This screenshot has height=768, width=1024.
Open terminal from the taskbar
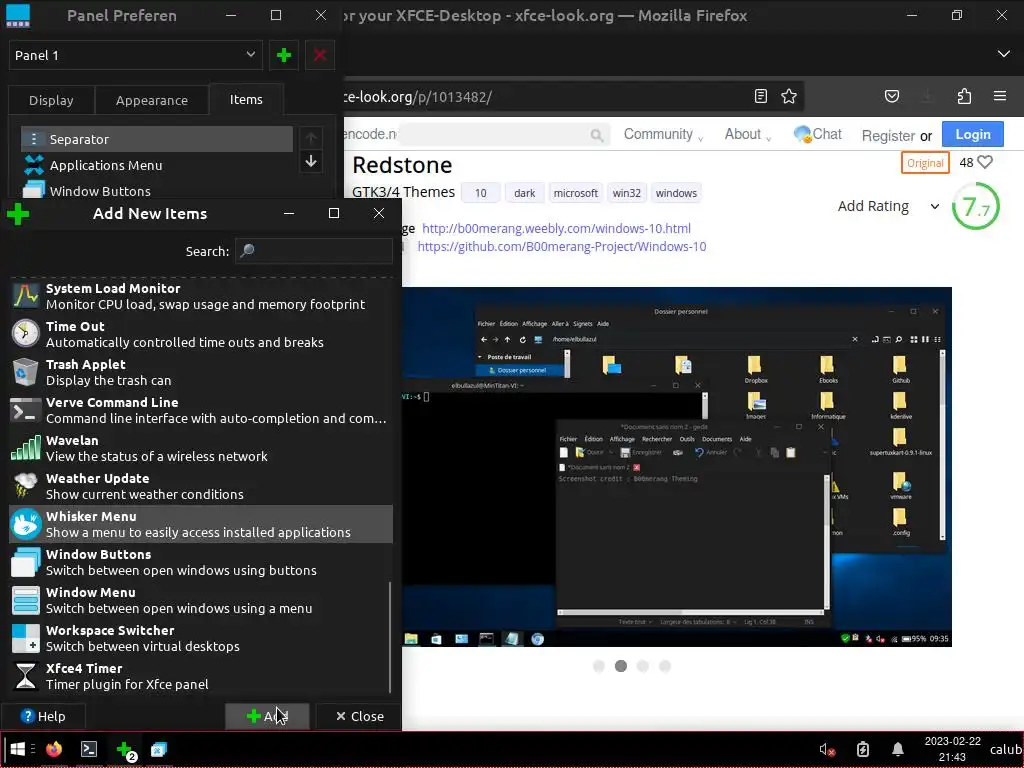coord(89,749)
